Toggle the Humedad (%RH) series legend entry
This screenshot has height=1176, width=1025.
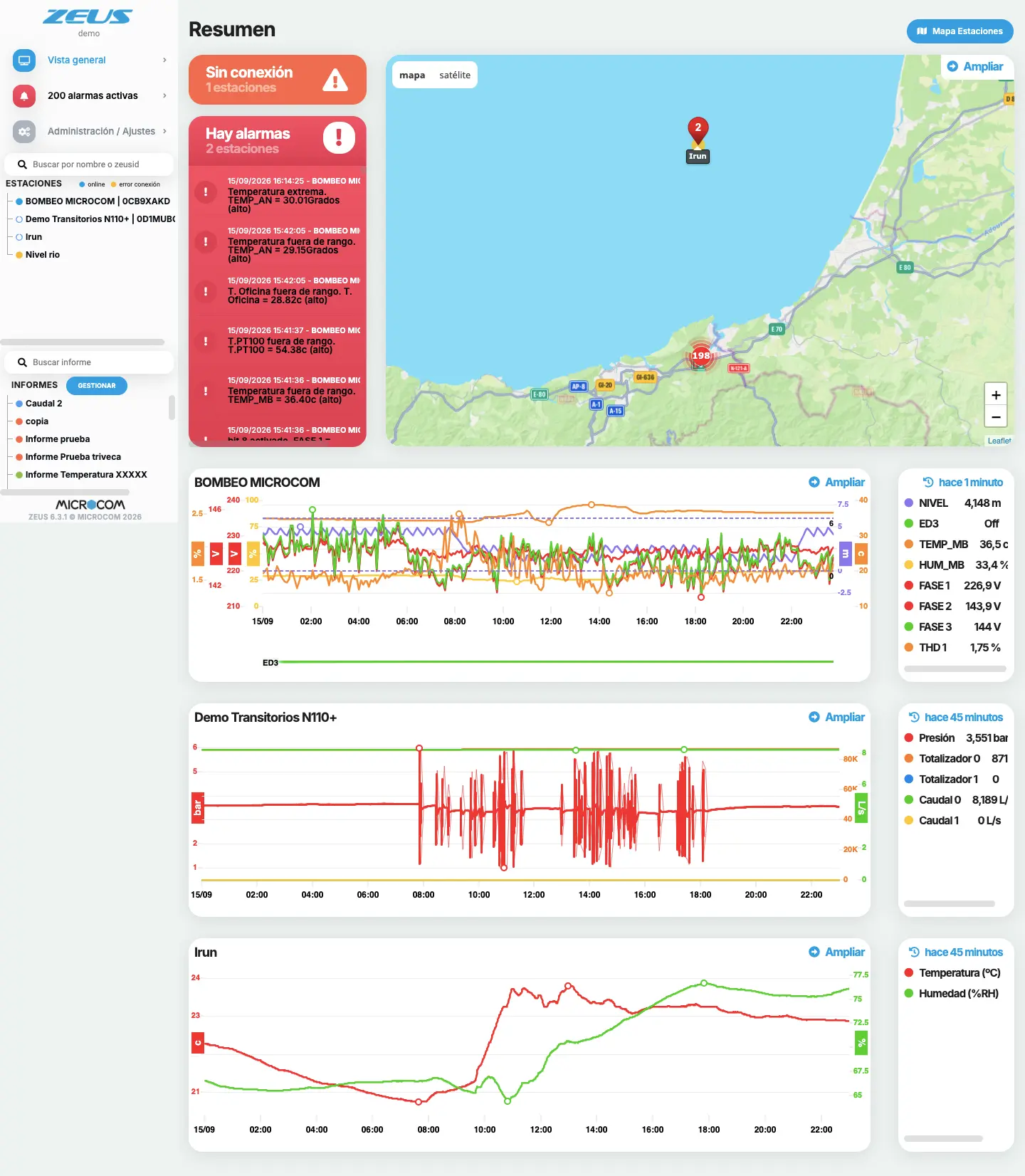[x=952, y=993]
